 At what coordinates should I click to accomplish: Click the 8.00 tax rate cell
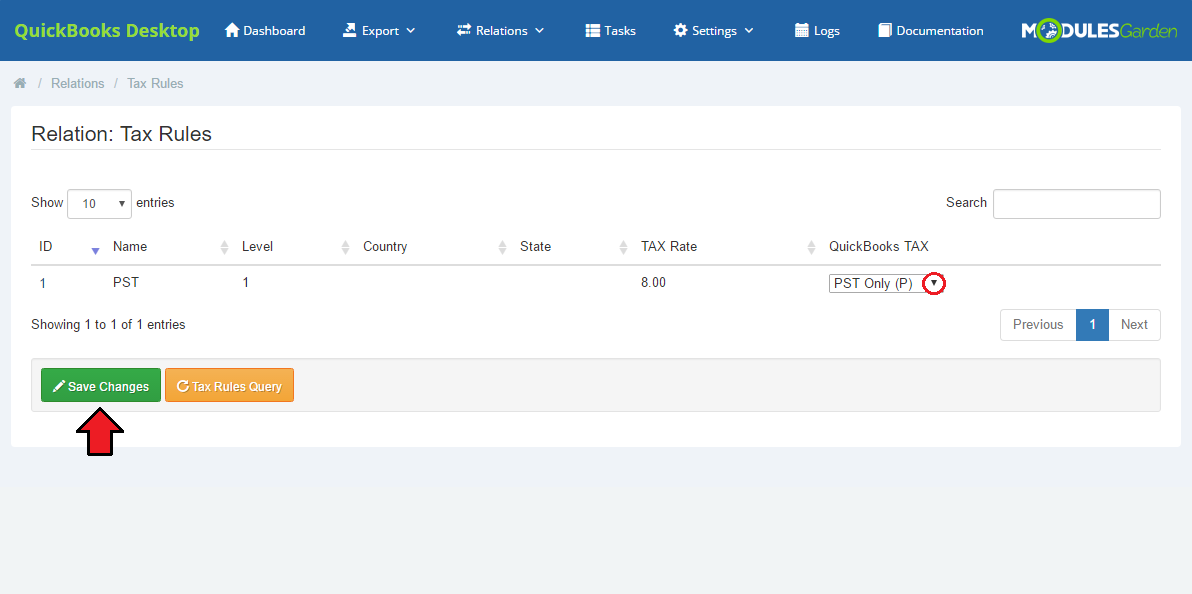coord(653,283)
